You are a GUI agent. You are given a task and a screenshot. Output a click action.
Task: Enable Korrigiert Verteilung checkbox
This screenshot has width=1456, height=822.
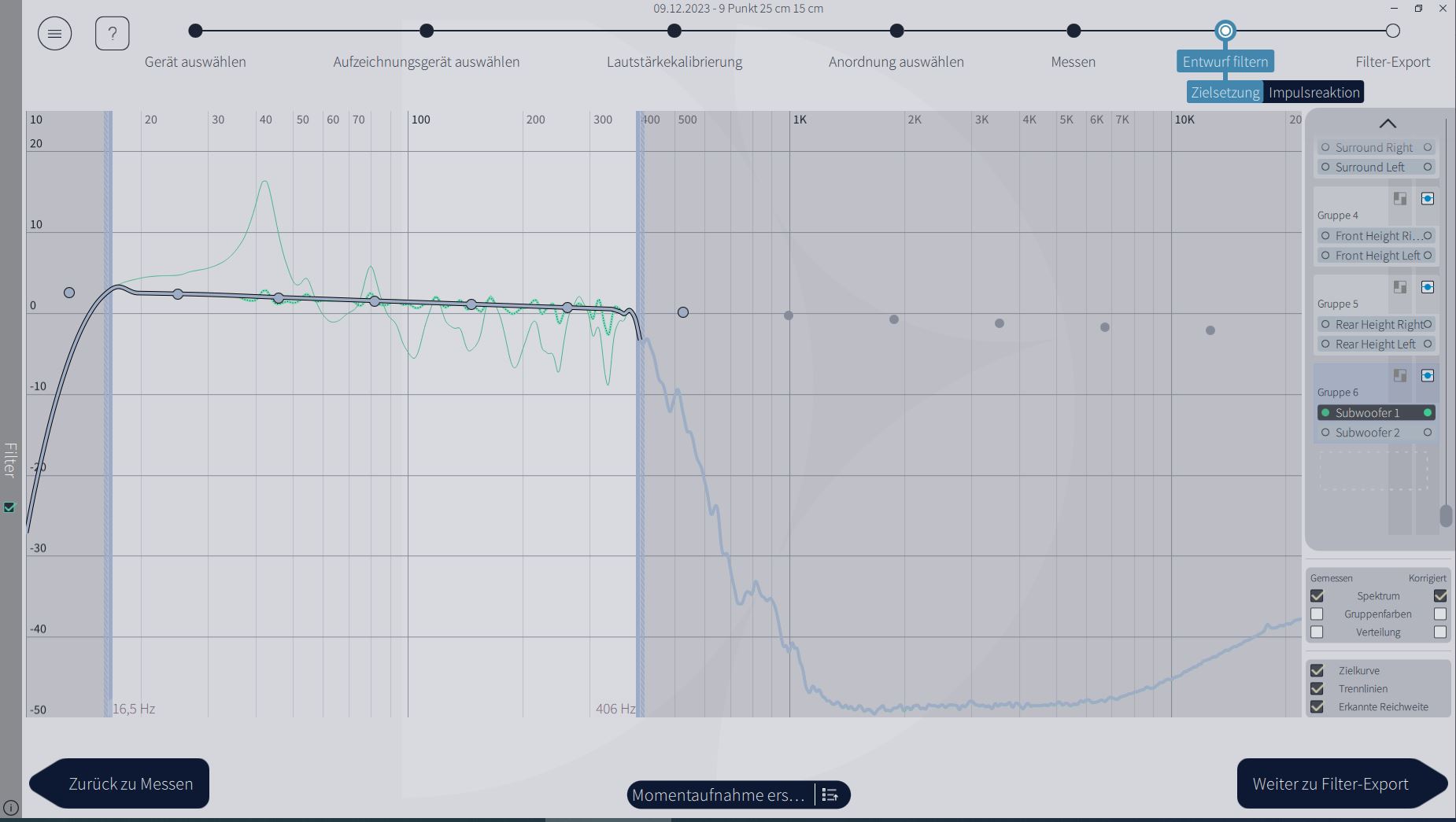[1440, 632]
